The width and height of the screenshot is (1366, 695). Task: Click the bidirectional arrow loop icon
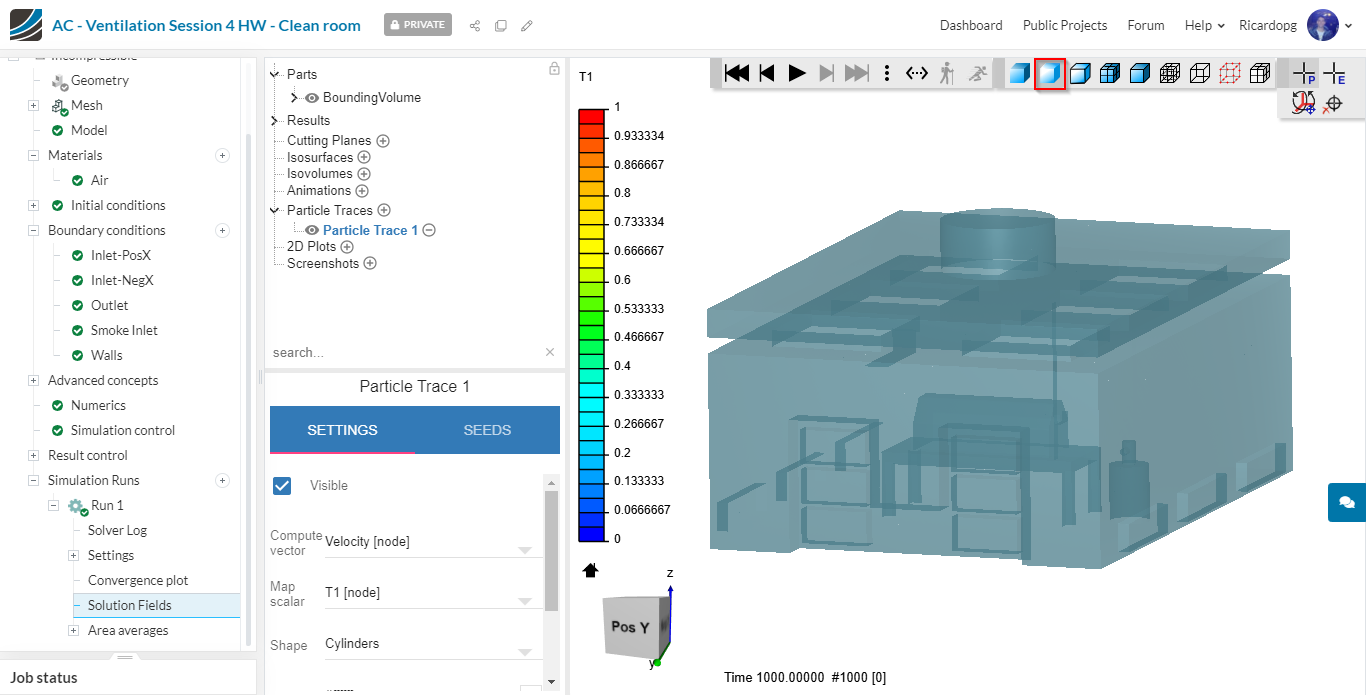coord(917,73)
